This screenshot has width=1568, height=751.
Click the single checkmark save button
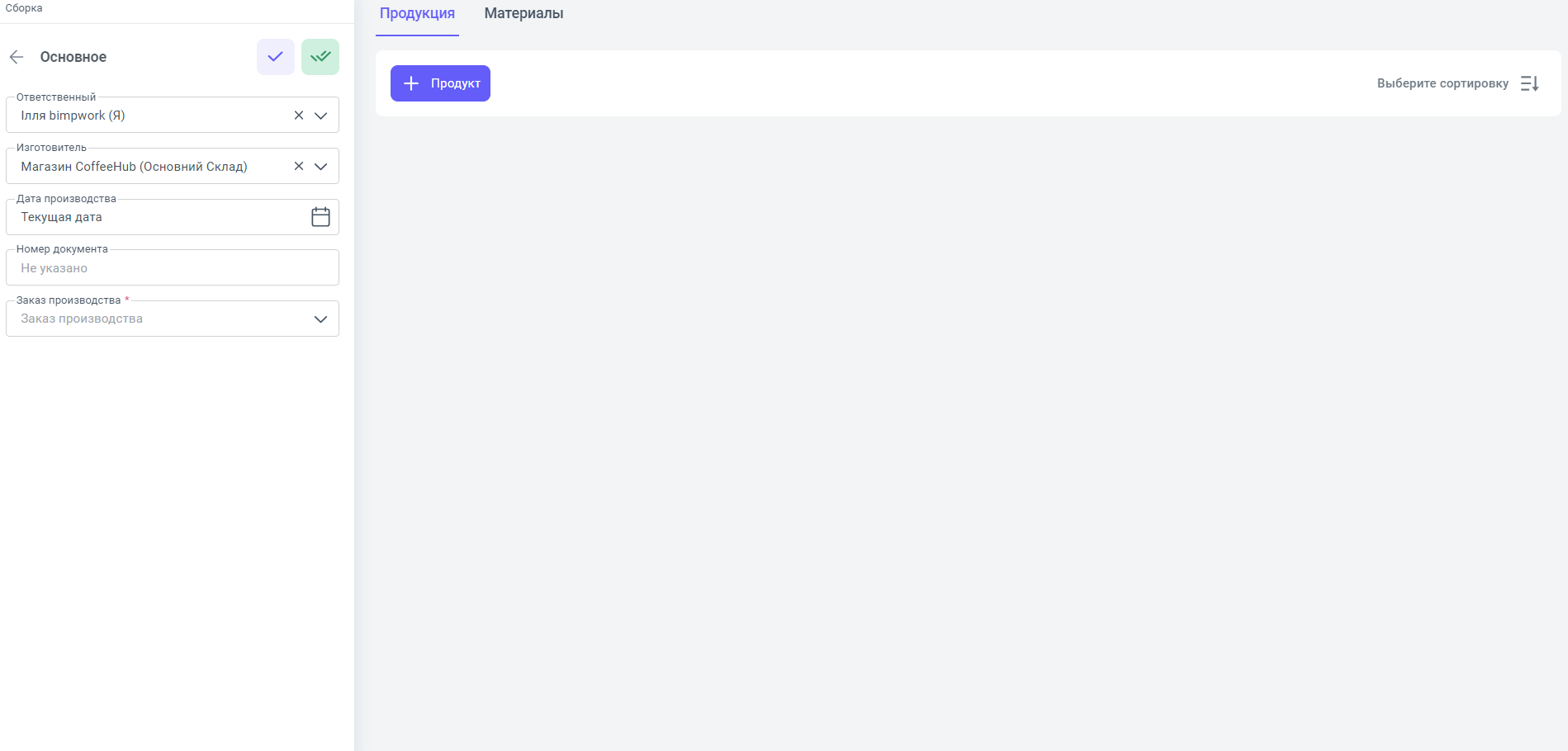click(275, 57)
